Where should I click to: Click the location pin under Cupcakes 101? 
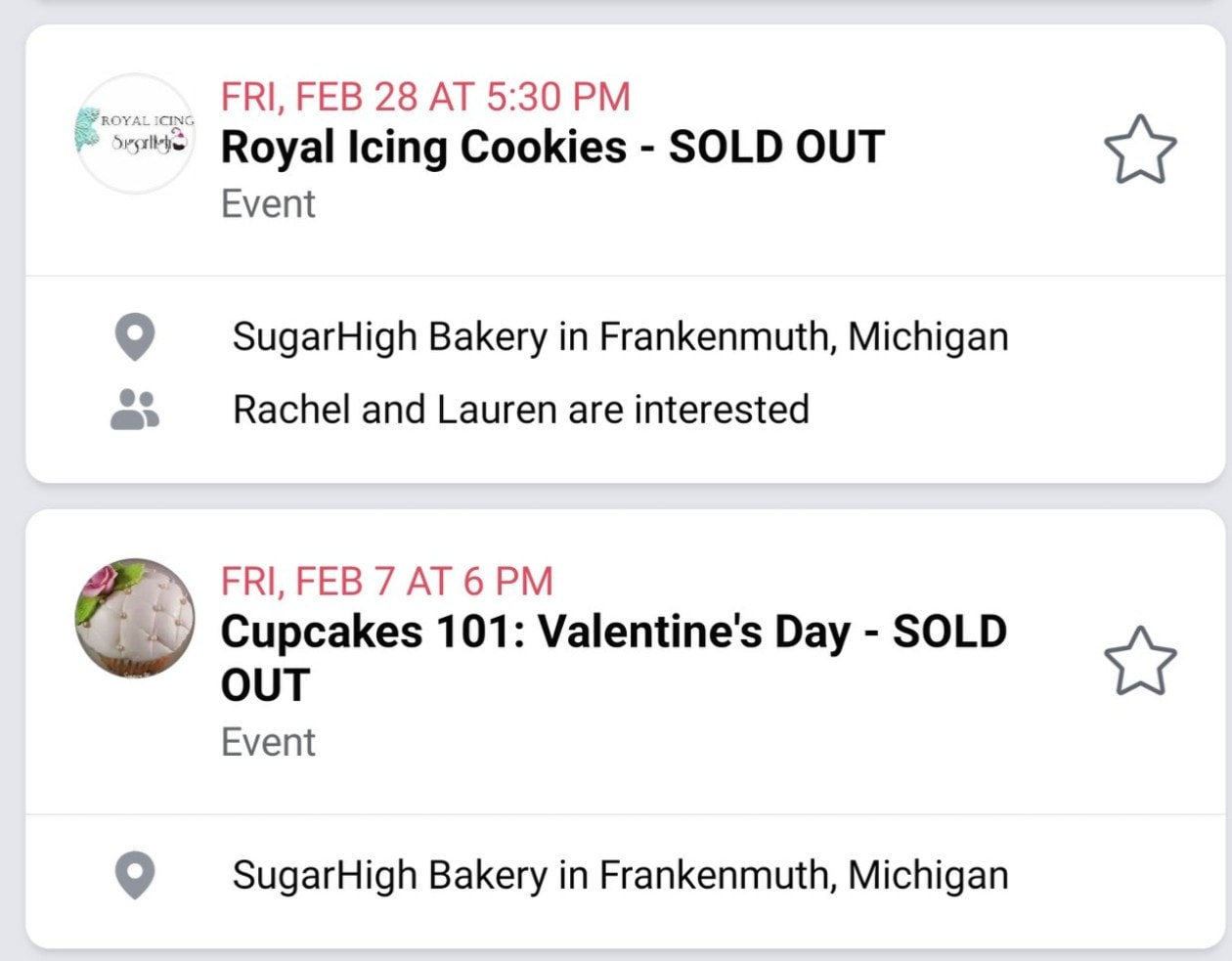135,875
